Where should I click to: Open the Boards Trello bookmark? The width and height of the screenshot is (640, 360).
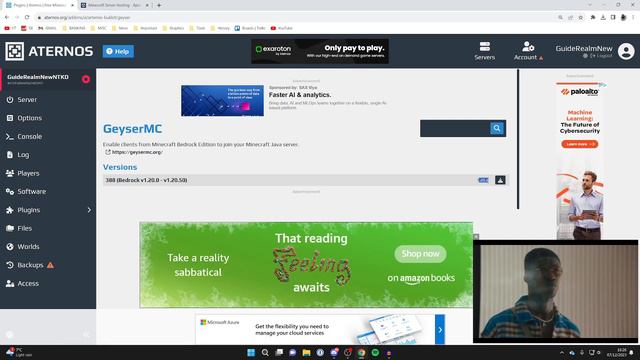pyautogui.click(x=250, y=28)
